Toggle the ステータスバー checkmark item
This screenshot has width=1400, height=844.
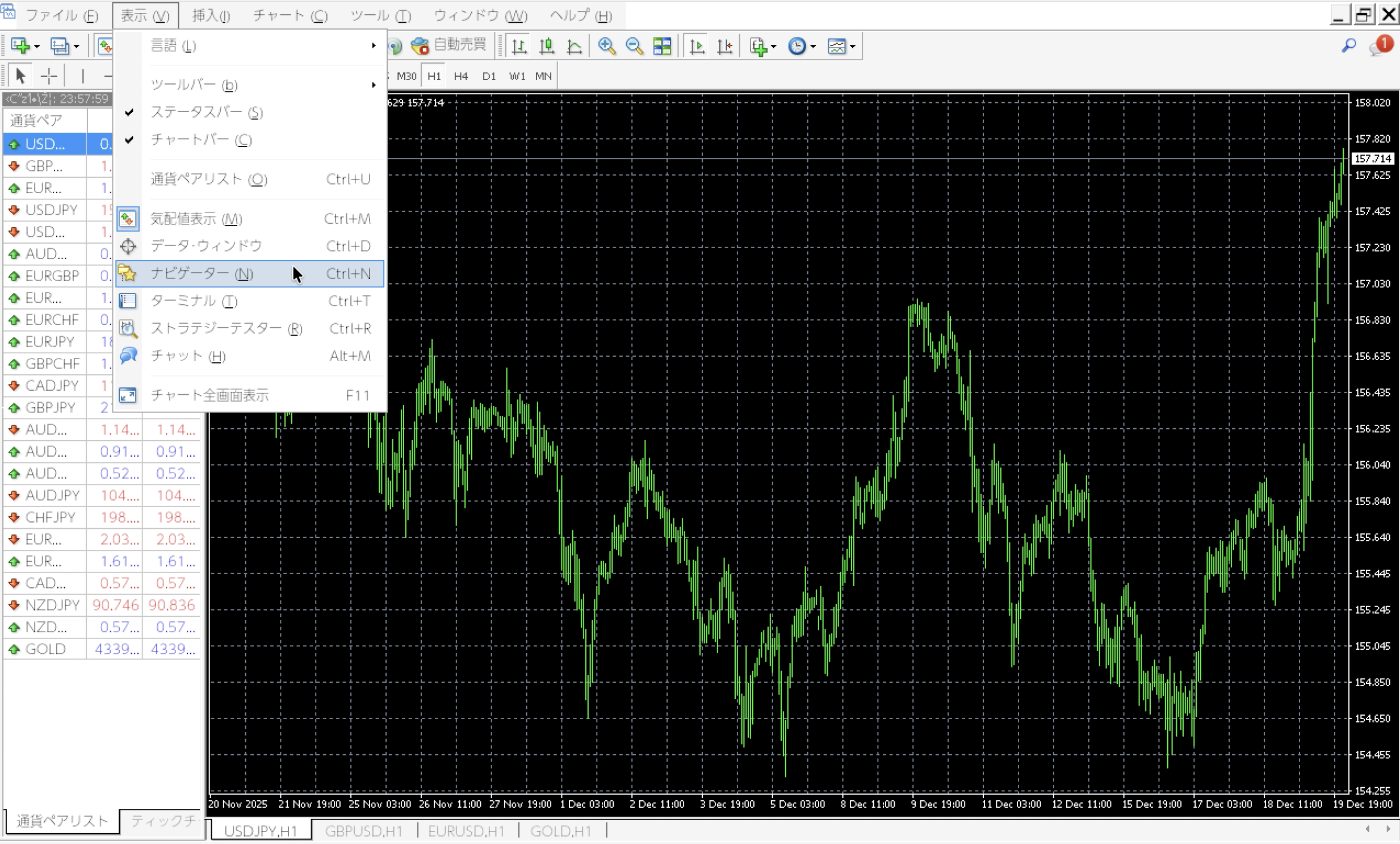click(207, 112)
